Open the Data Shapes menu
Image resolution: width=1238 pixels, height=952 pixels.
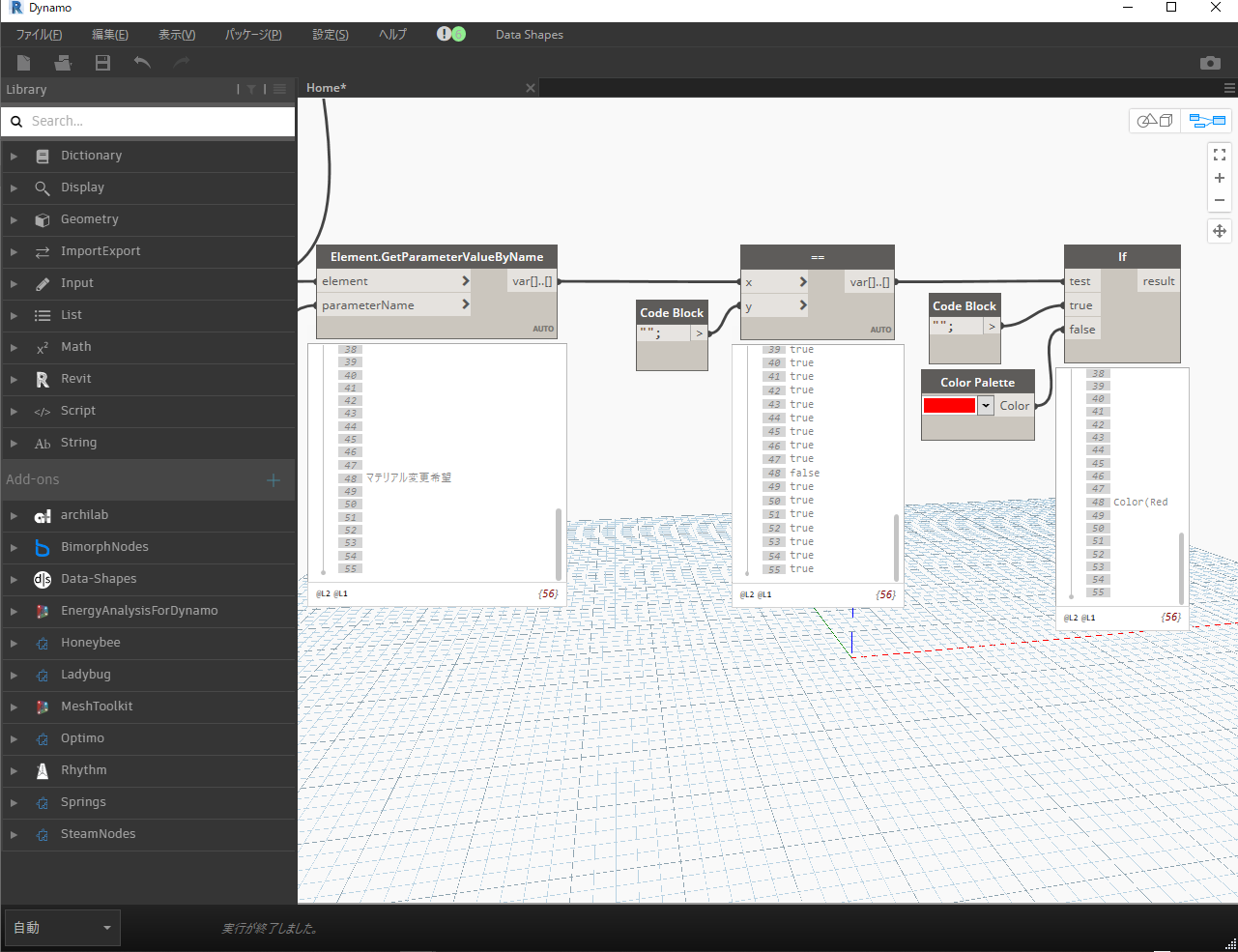click(530, 35)
